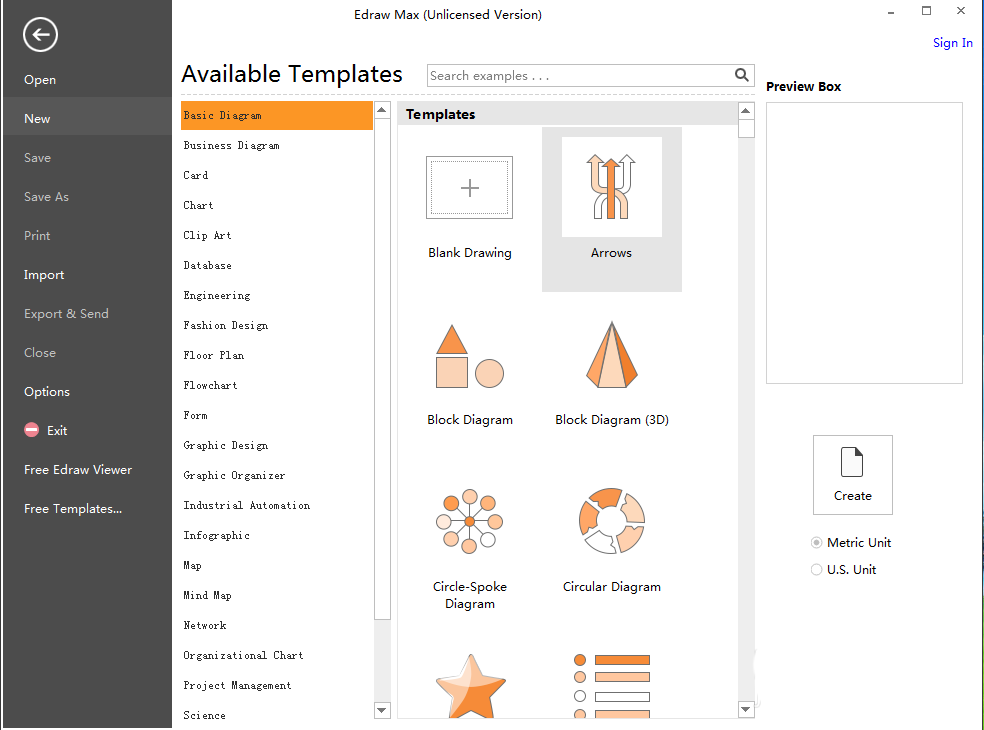The width and height of the screenshot is (984, 730).
Task: Click Save in the sidebar
Action: [38, 158]
